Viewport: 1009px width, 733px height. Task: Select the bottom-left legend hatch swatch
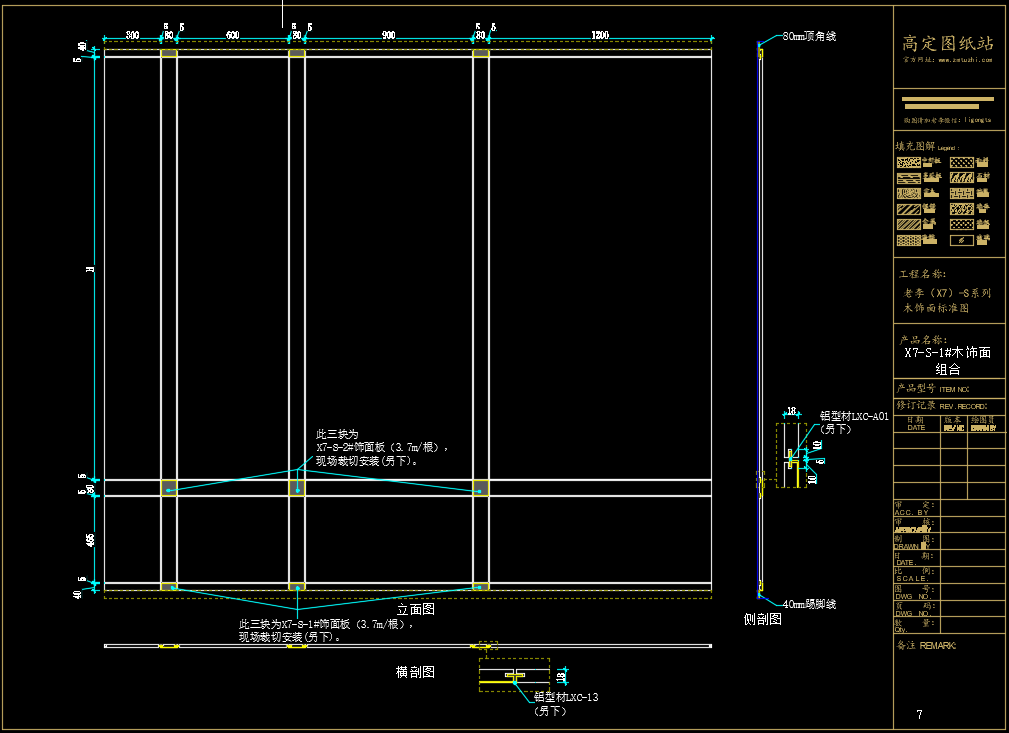coord(908,241)
